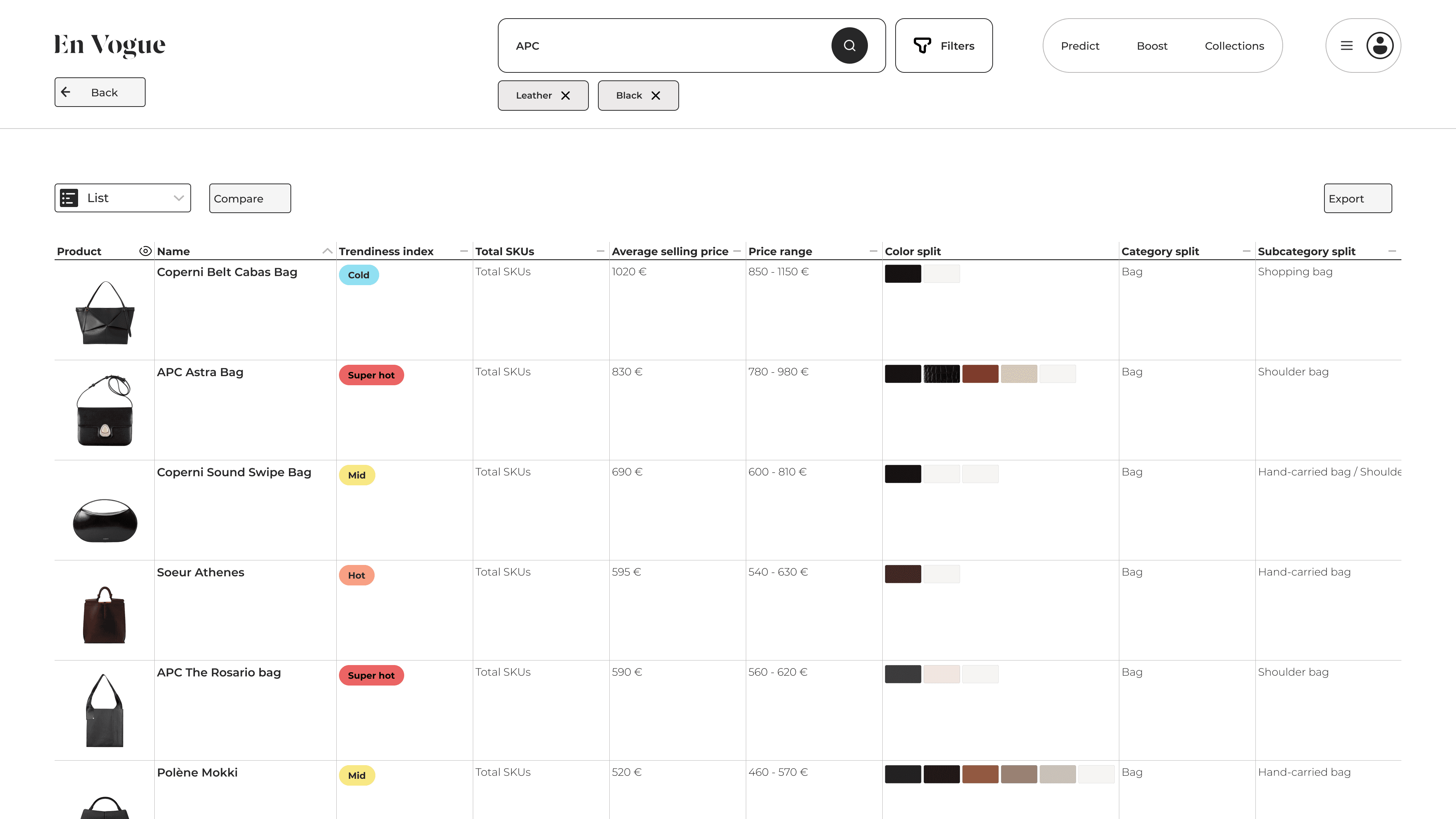
Task: Collapse the Total SKUs column
Action: tap(600, 251)
